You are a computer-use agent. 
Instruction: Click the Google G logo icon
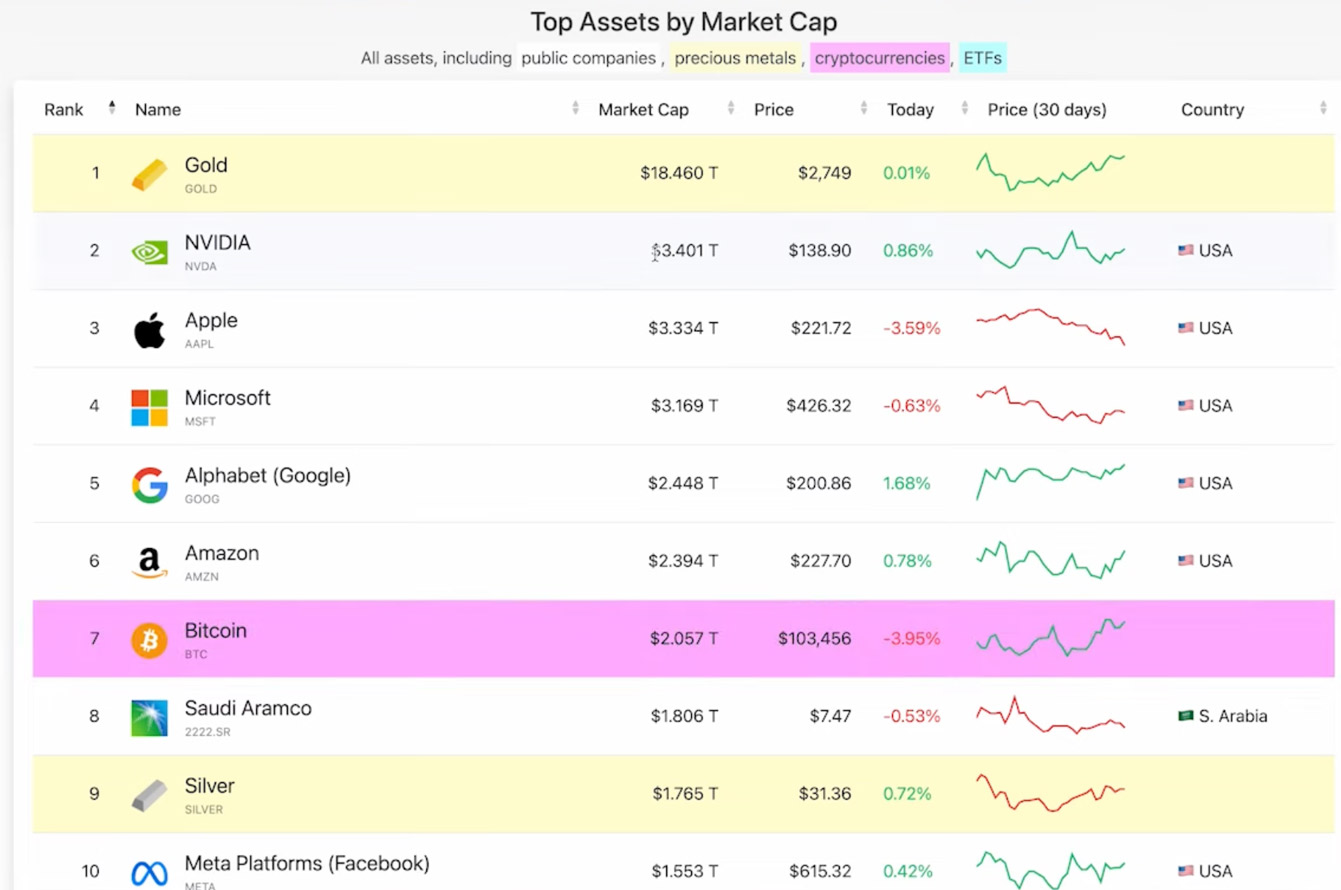point(150,485)
